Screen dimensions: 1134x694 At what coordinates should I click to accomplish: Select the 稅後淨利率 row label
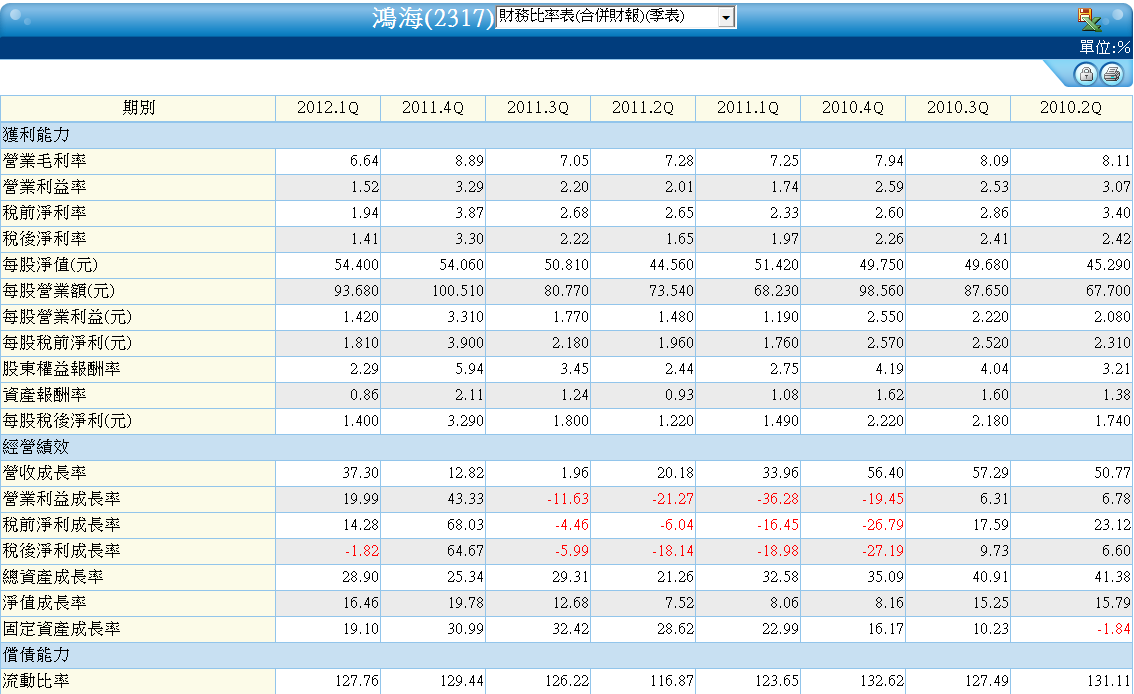(45, 239)
